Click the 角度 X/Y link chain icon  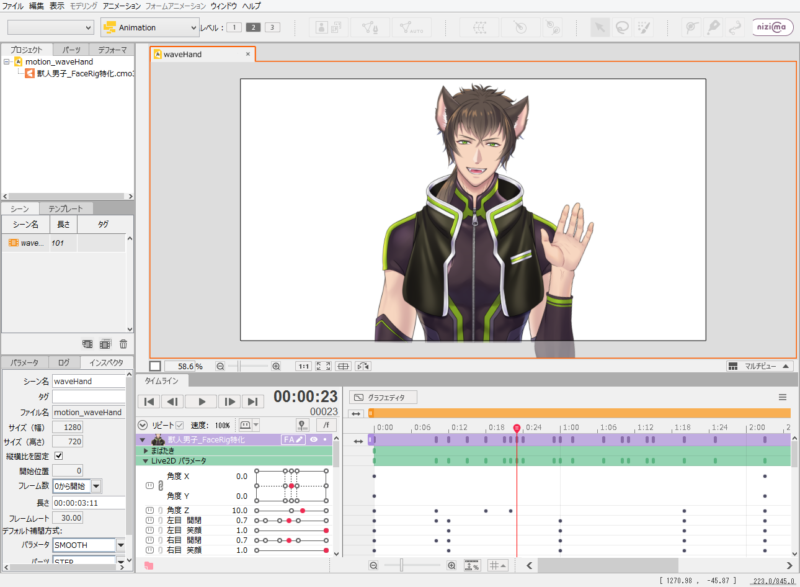[x=161, y=486]
